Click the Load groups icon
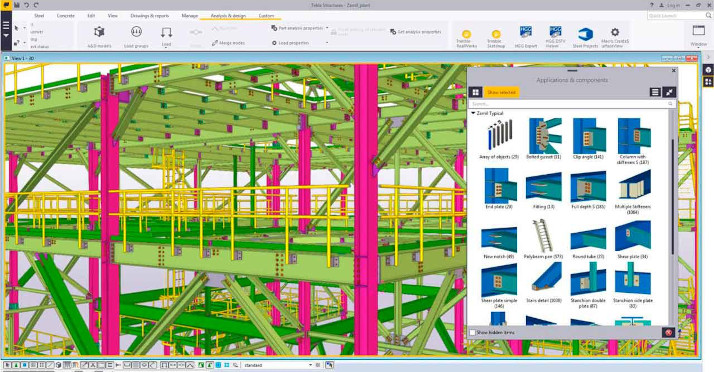Image resolution: width=714 pixels, height=372 pixels. click(x=136, y=36)
